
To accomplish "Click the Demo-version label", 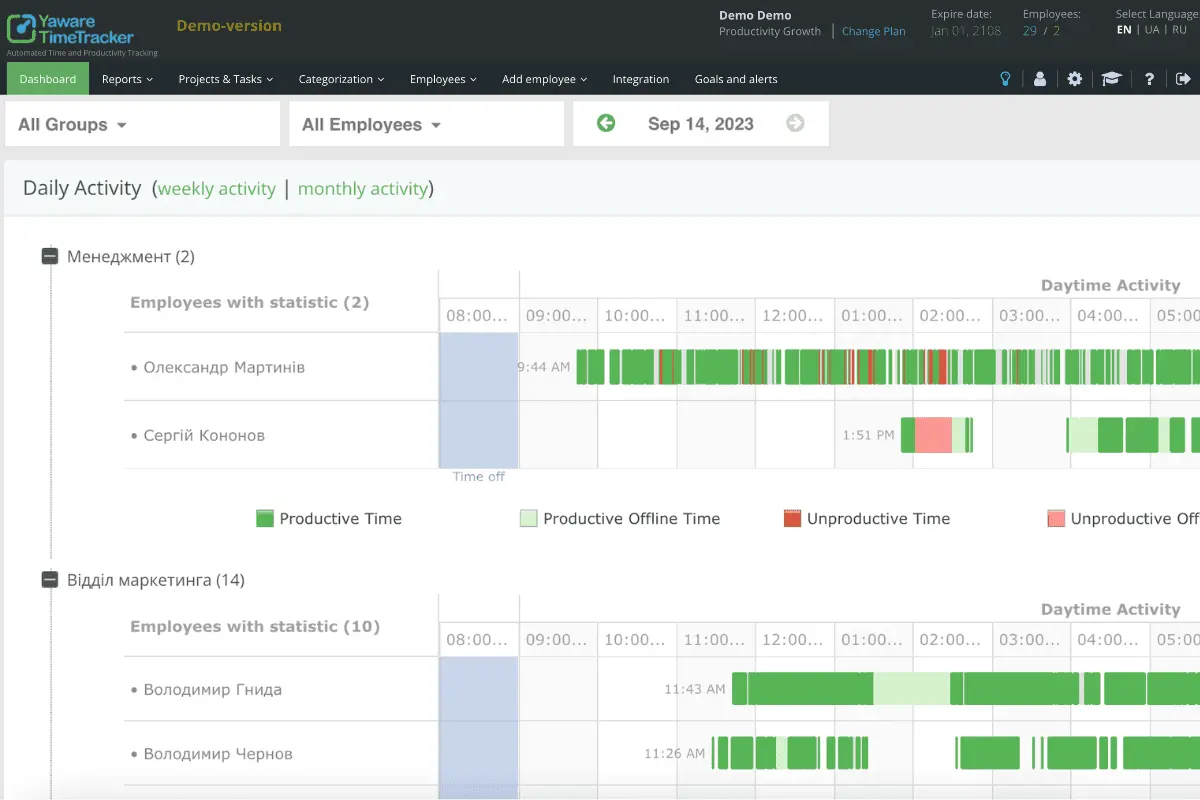I will [229, 26].
